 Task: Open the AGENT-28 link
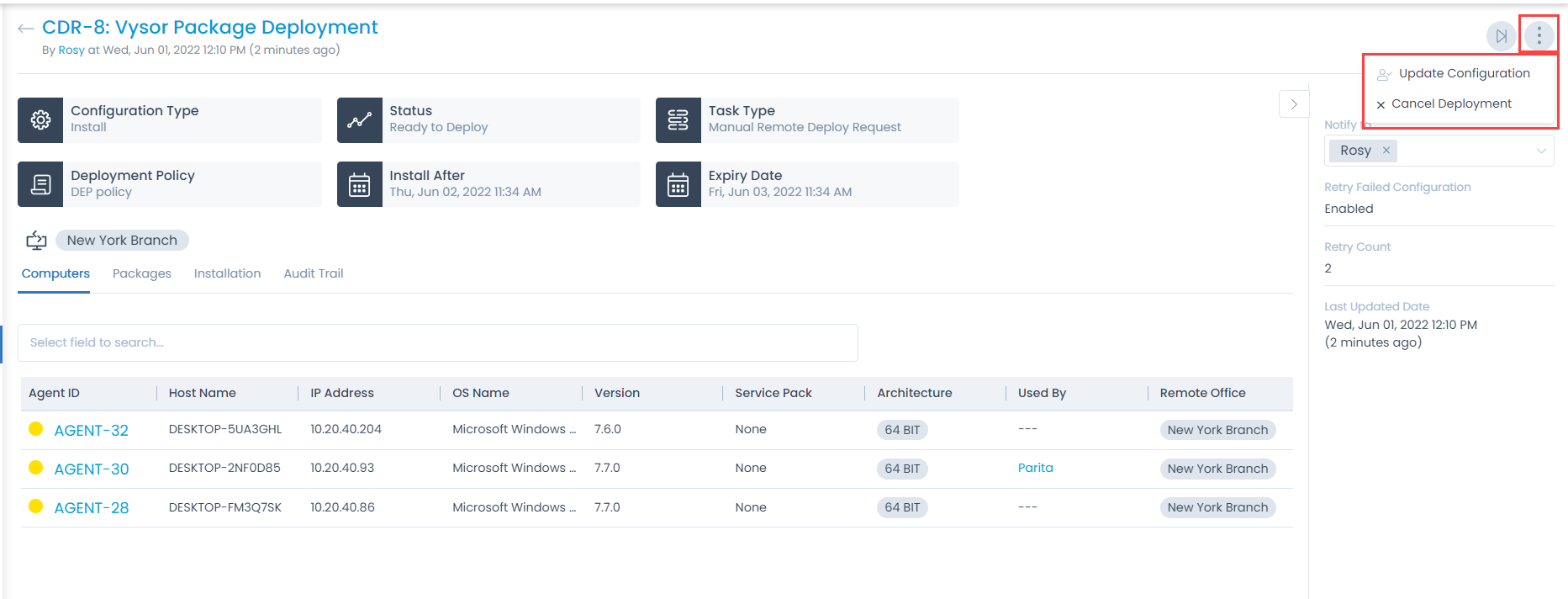(92, 508)
